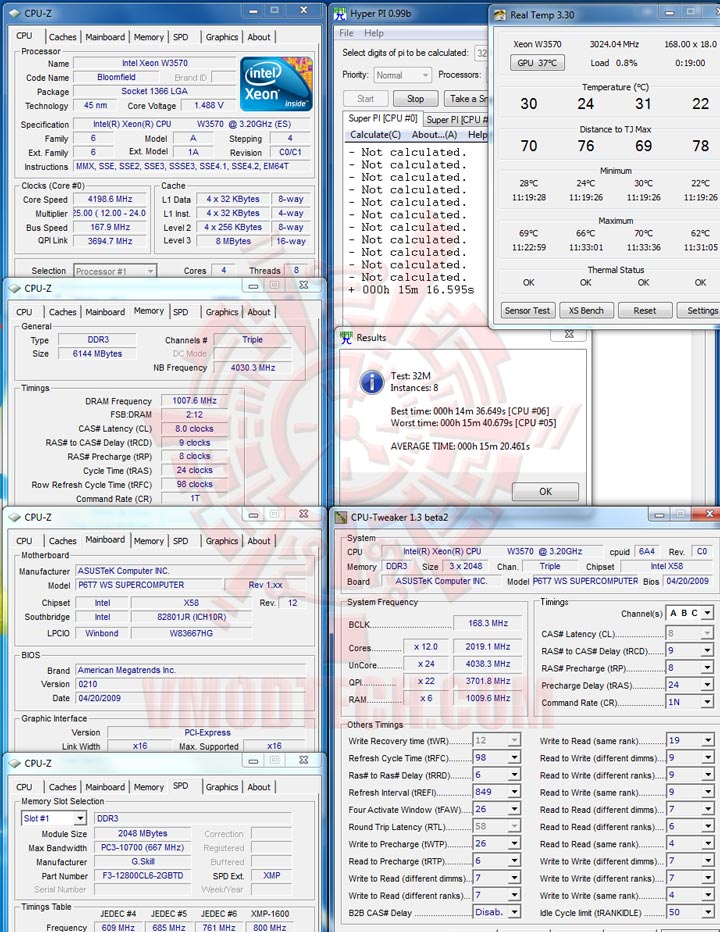Viewport: 720px width, 932px height.
Task: Open the Command Rate (CR) 1N dropdown
Action: click(707, 702)
